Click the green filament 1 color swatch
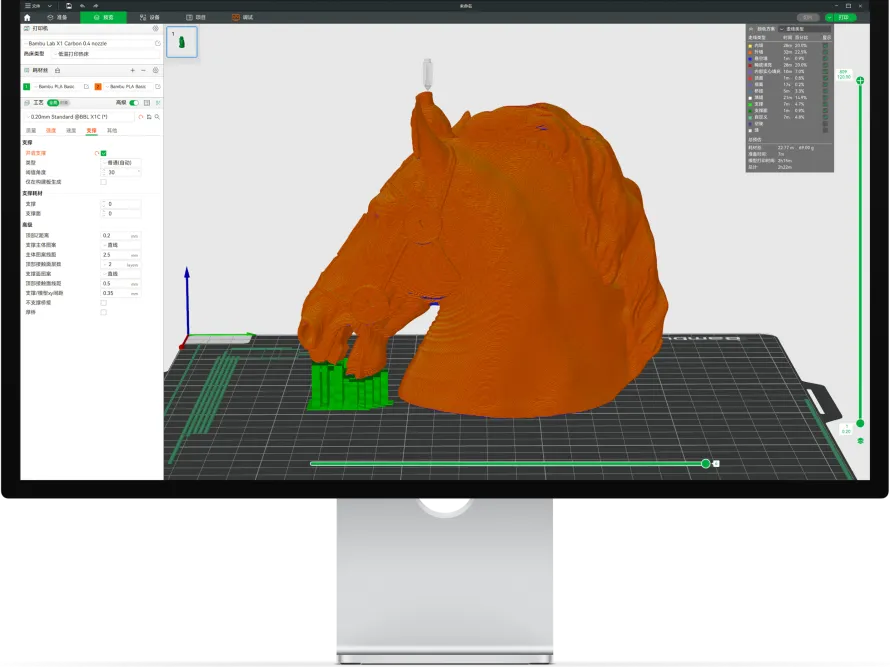This screenshot has width=890, height=667. pyautogui.click(x=27, y=87)
